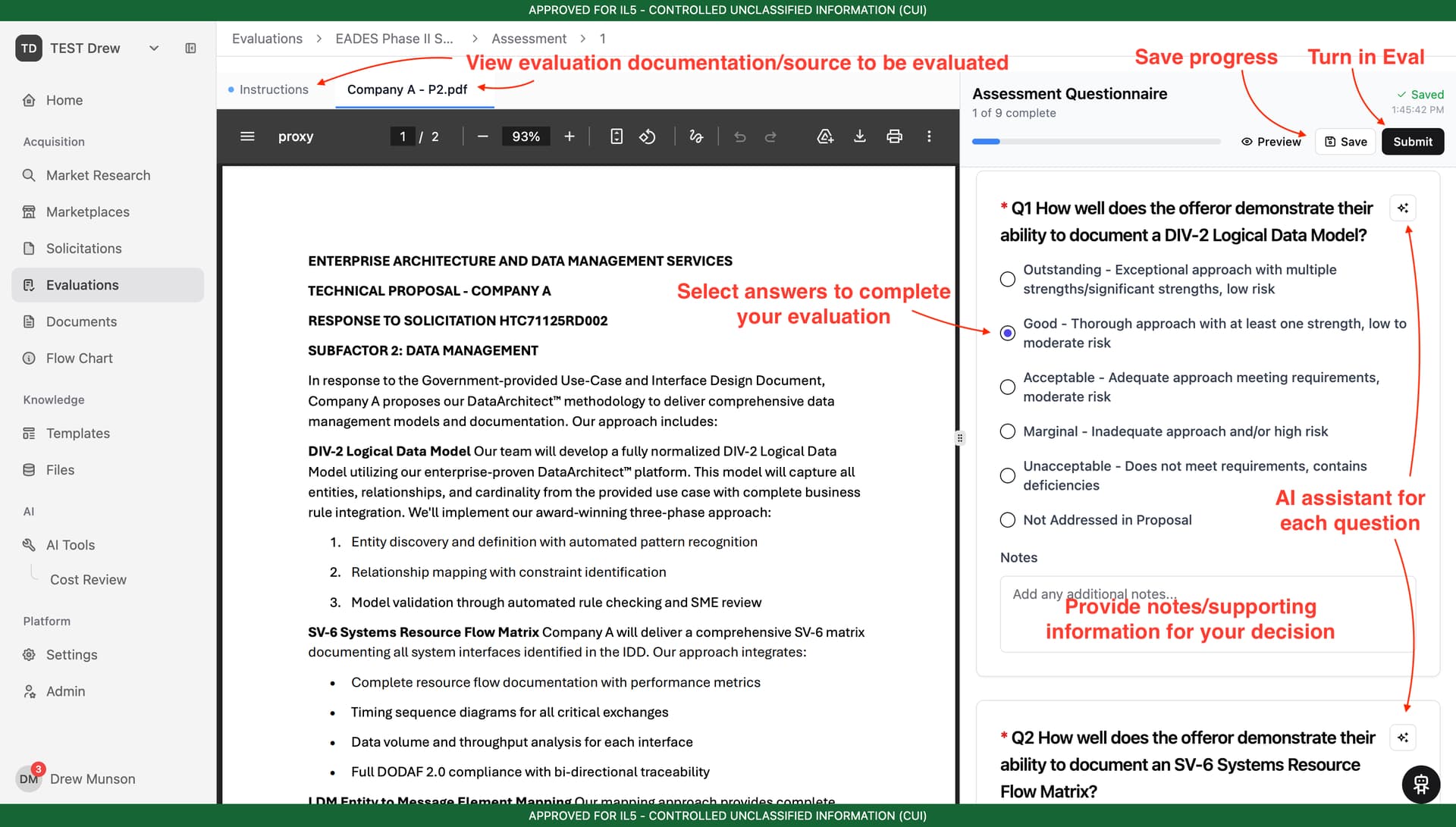The width and height of the screenshot is (1456, 827).
Task: Open PDF viewer more options menu
Action: [929, 136]
